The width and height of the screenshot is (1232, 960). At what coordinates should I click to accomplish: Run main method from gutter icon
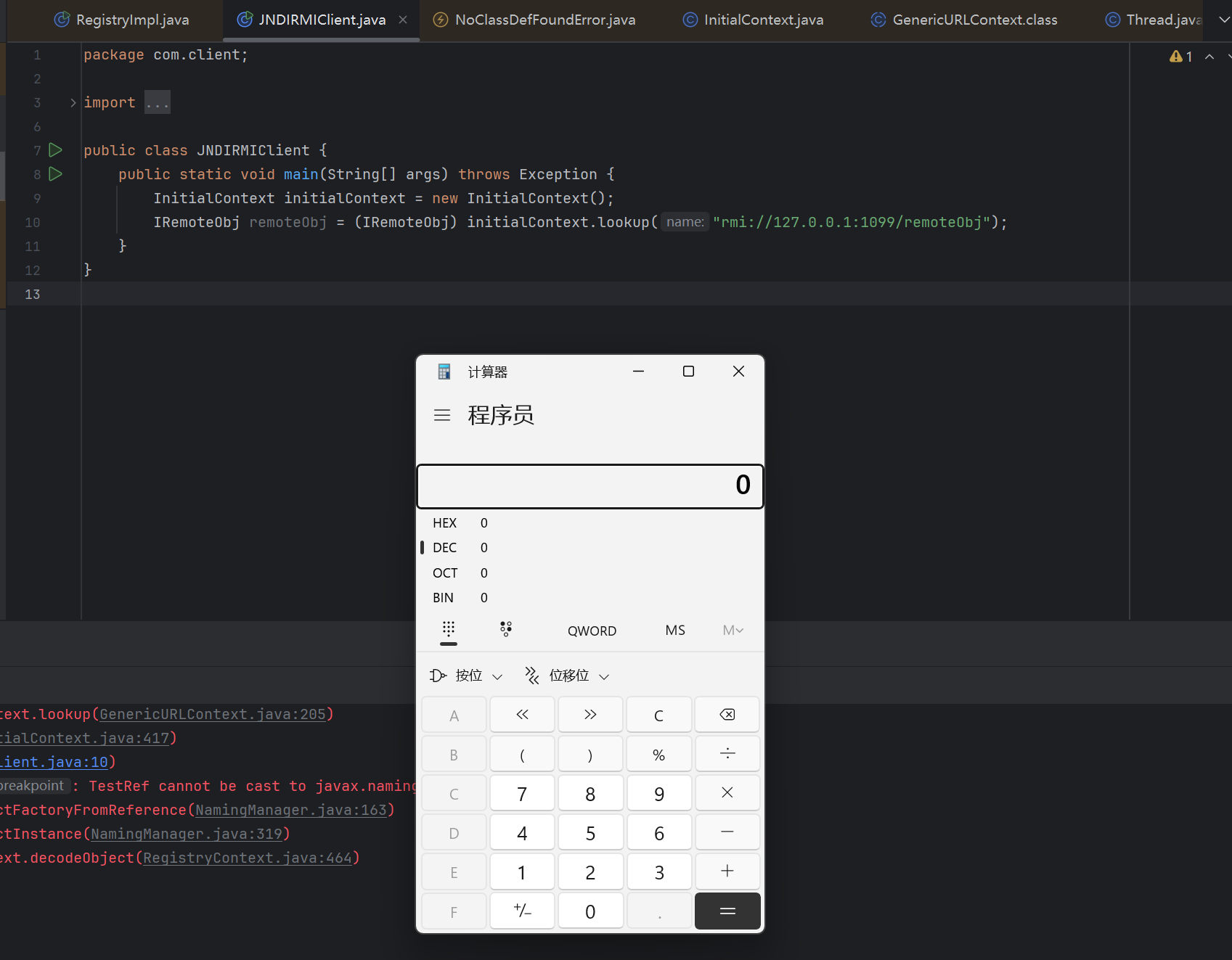click(x=55, y=174)
